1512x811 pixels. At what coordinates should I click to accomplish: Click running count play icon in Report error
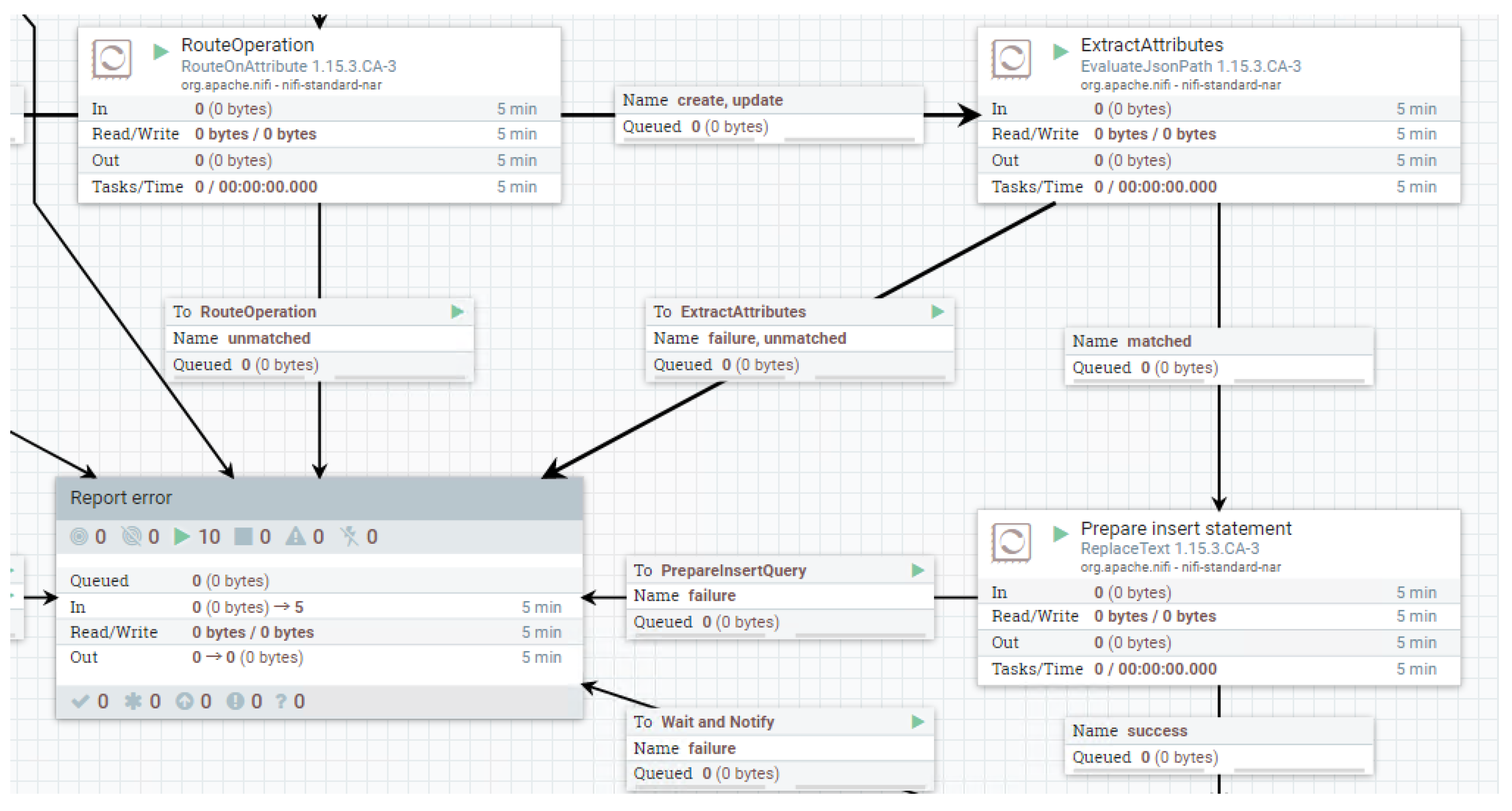182,536
